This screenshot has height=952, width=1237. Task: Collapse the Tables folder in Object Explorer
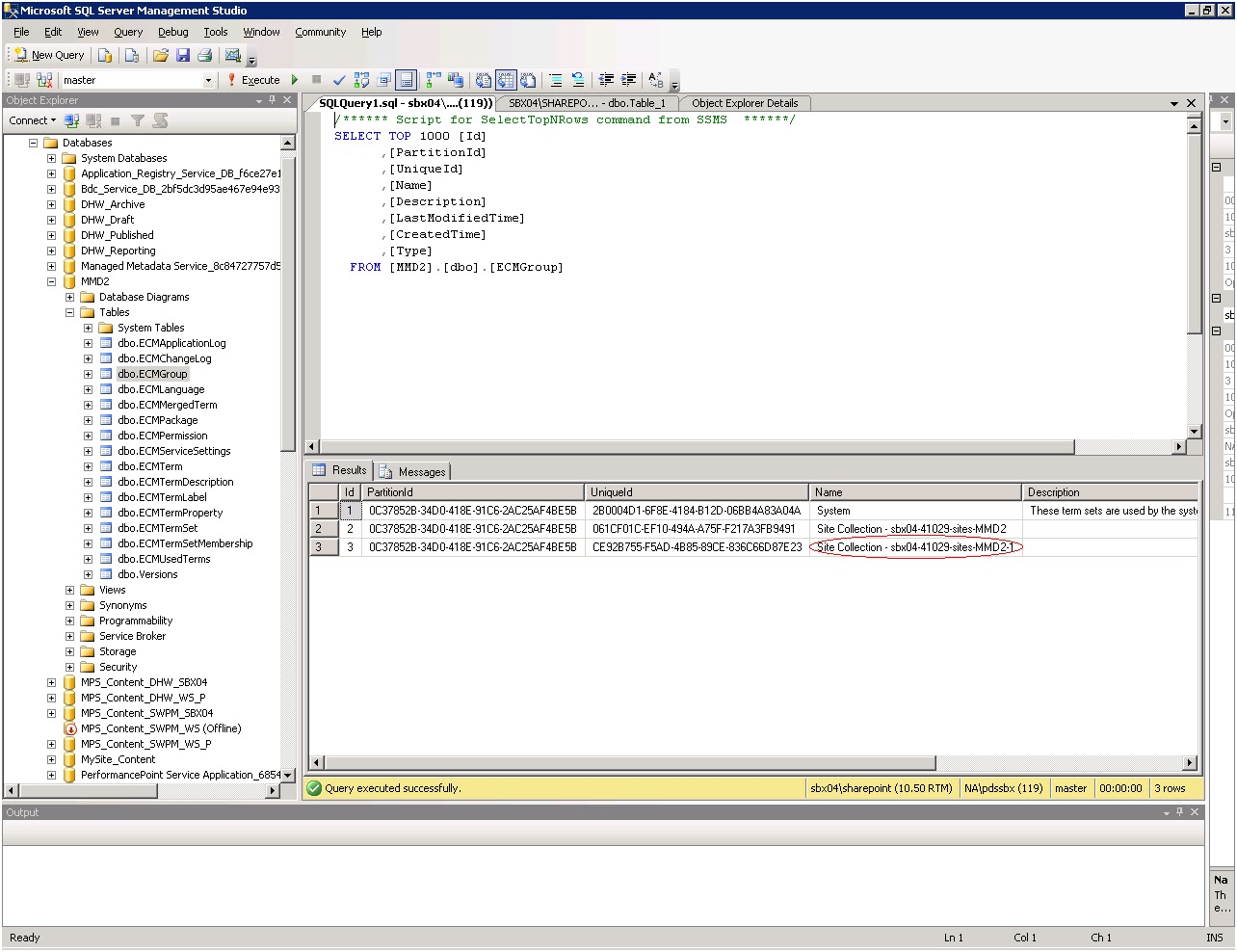click(x=68, y=312)
